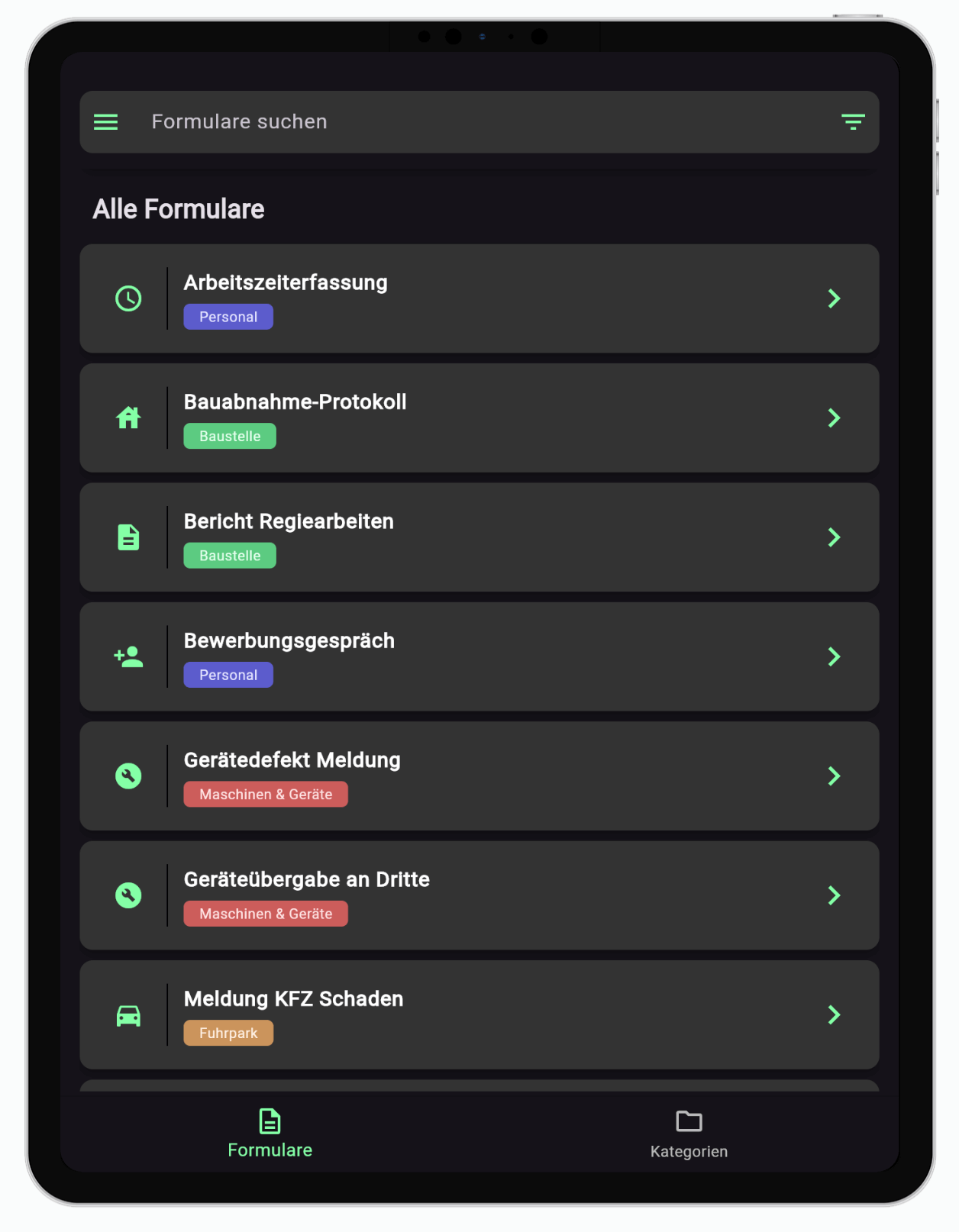Open the Geräteübergabe an Dritte form title
The image size is (959, 1232).
(306, 879)
